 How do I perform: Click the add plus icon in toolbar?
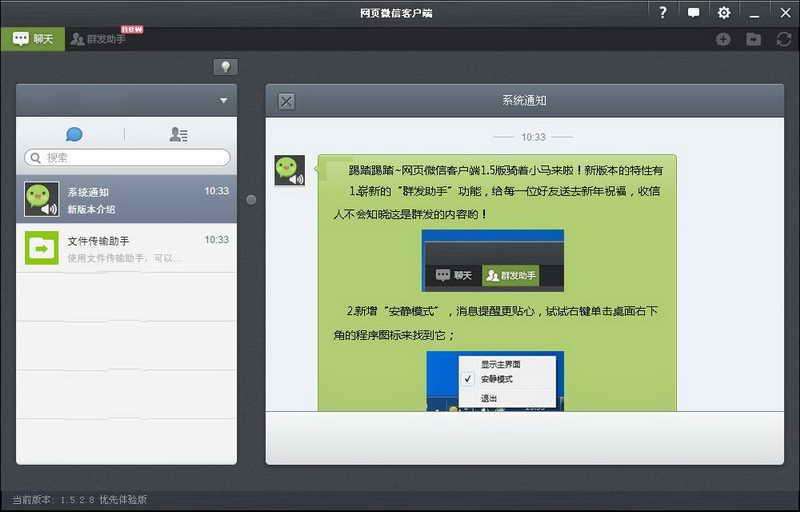click(723, 39)
